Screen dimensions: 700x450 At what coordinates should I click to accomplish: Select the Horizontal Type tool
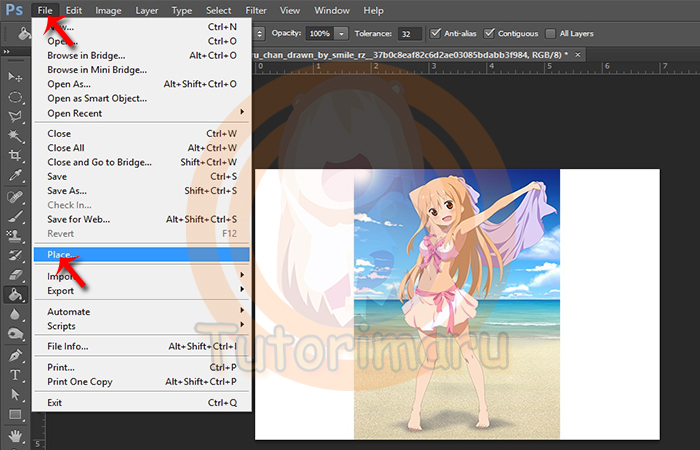point(15,375)
